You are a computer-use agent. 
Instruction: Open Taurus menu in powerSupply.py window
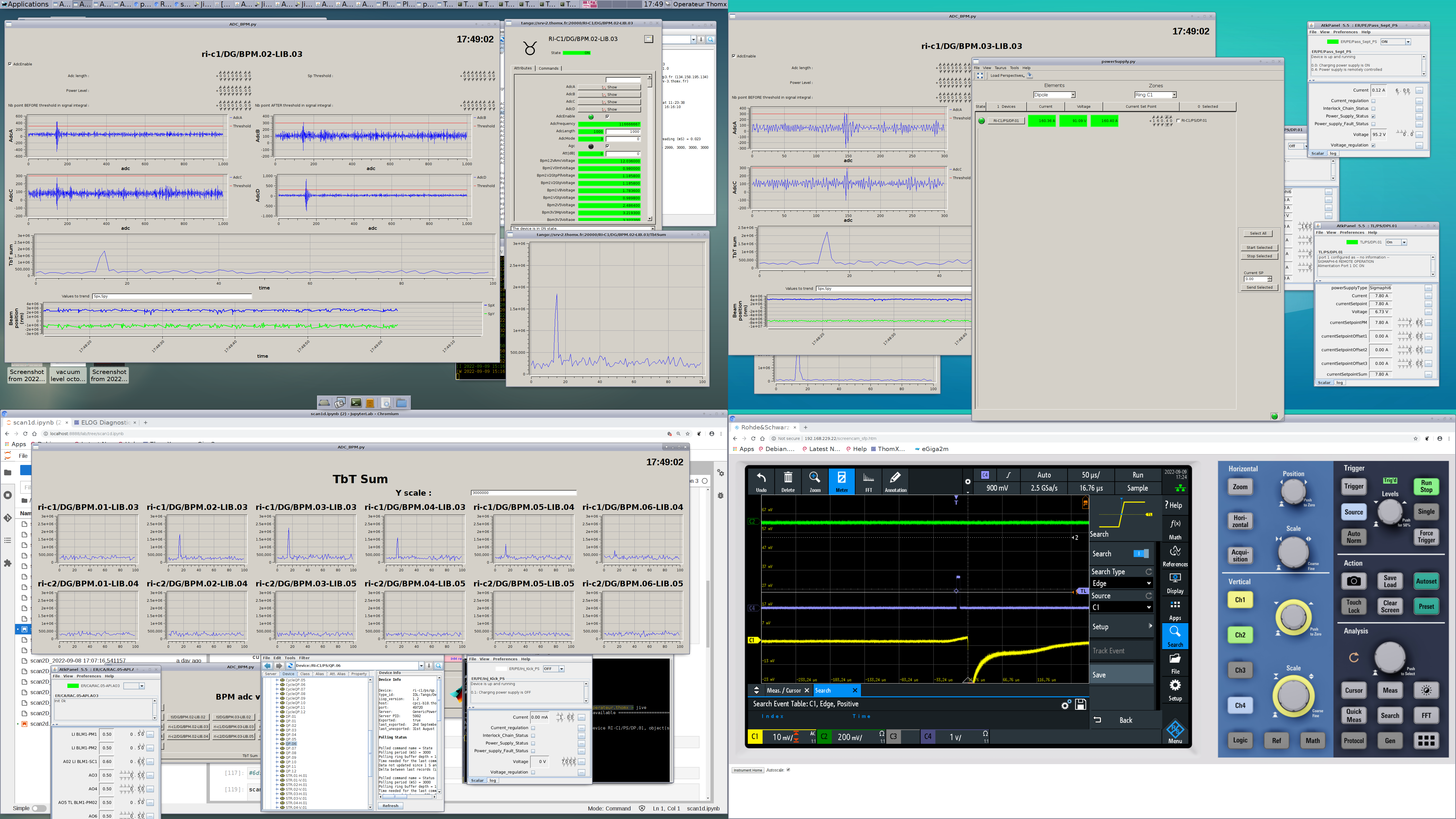tap(1000, 68)
